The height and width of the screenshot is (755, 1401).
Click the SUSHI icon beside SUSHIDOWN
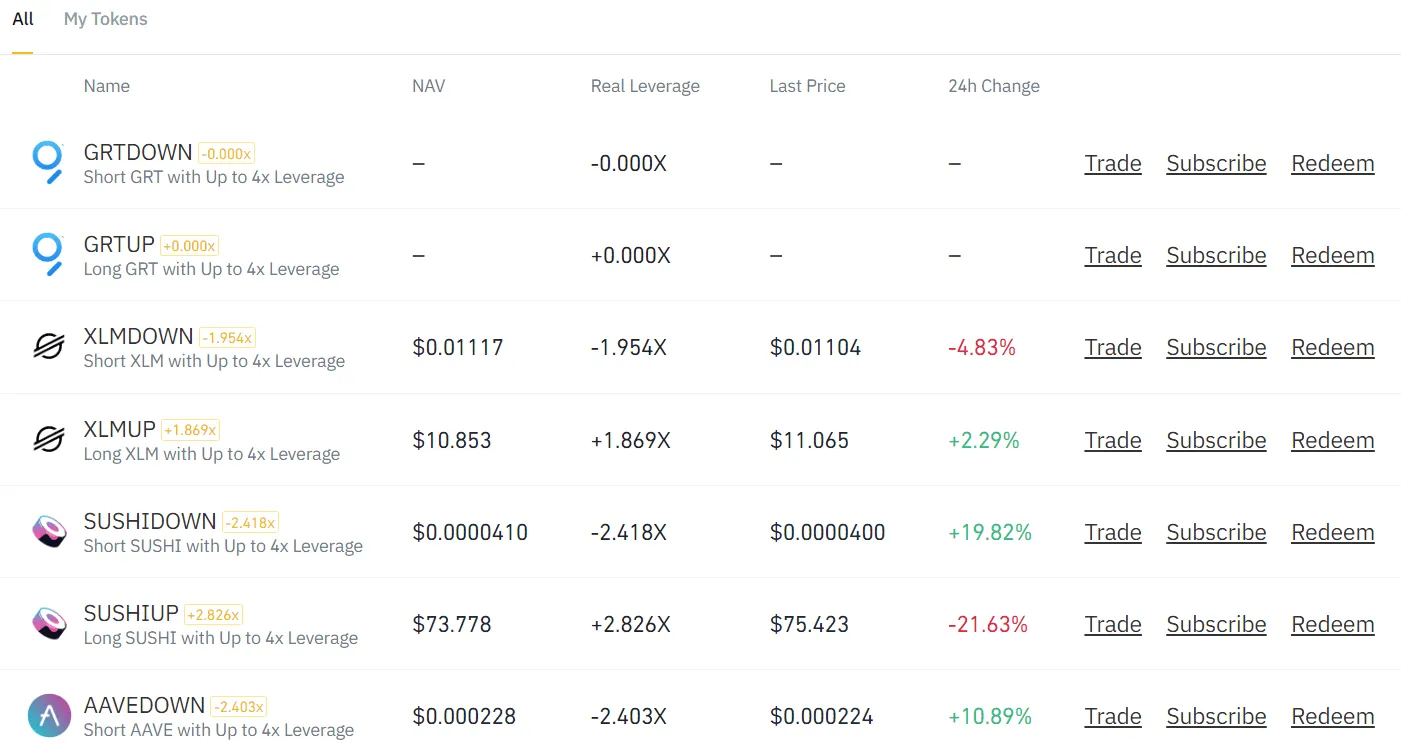49,532
